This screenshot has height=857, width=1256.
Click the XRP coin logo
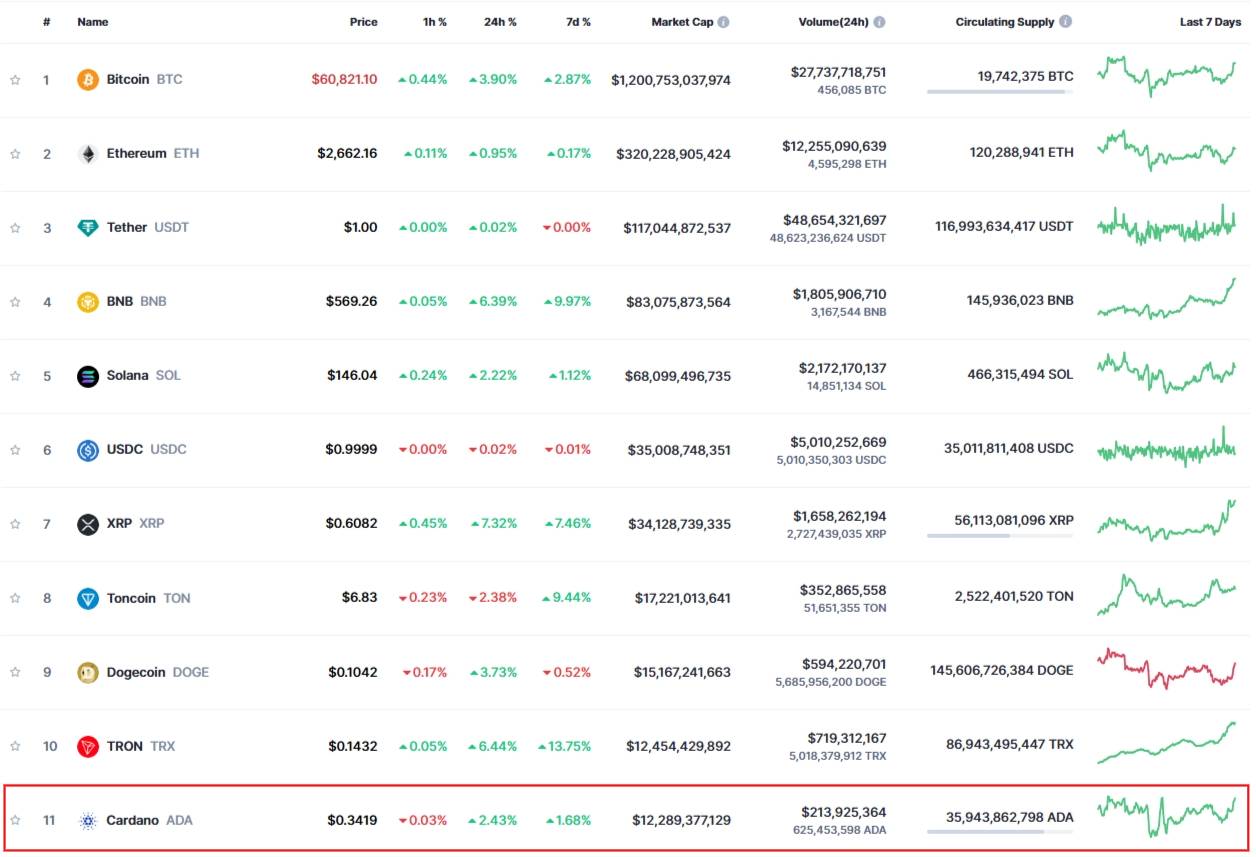pyautogui.click(x=88, y=524)
